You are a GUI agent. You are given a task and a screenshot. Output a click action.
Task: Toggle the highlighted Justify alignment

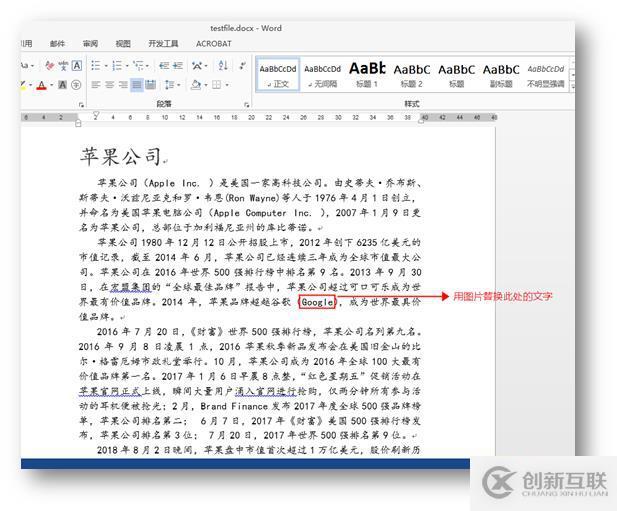pyautogui.click(x=137, y=85)
